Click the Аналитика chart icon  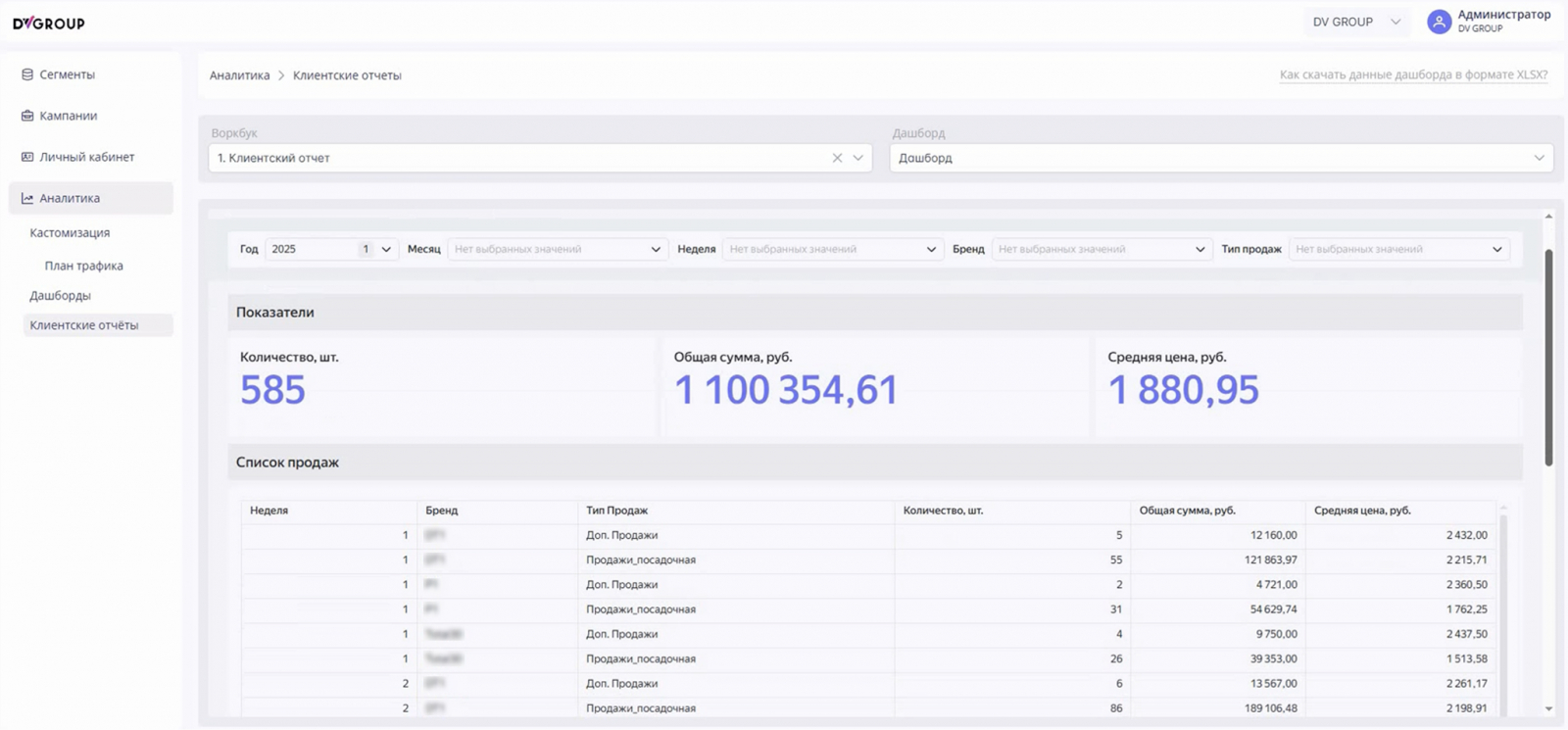click(x=27, y=199)
